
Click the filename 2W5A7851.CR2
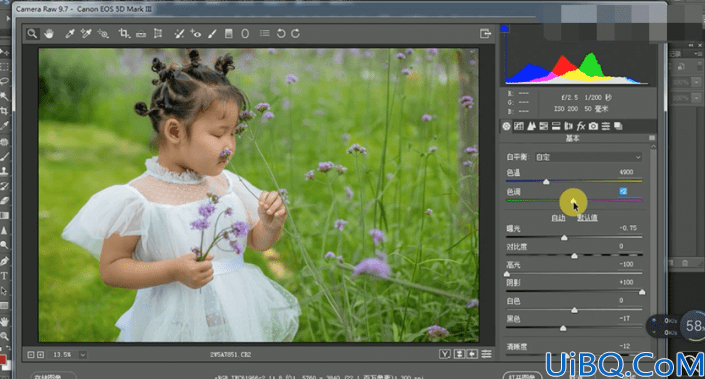(231, 355)
